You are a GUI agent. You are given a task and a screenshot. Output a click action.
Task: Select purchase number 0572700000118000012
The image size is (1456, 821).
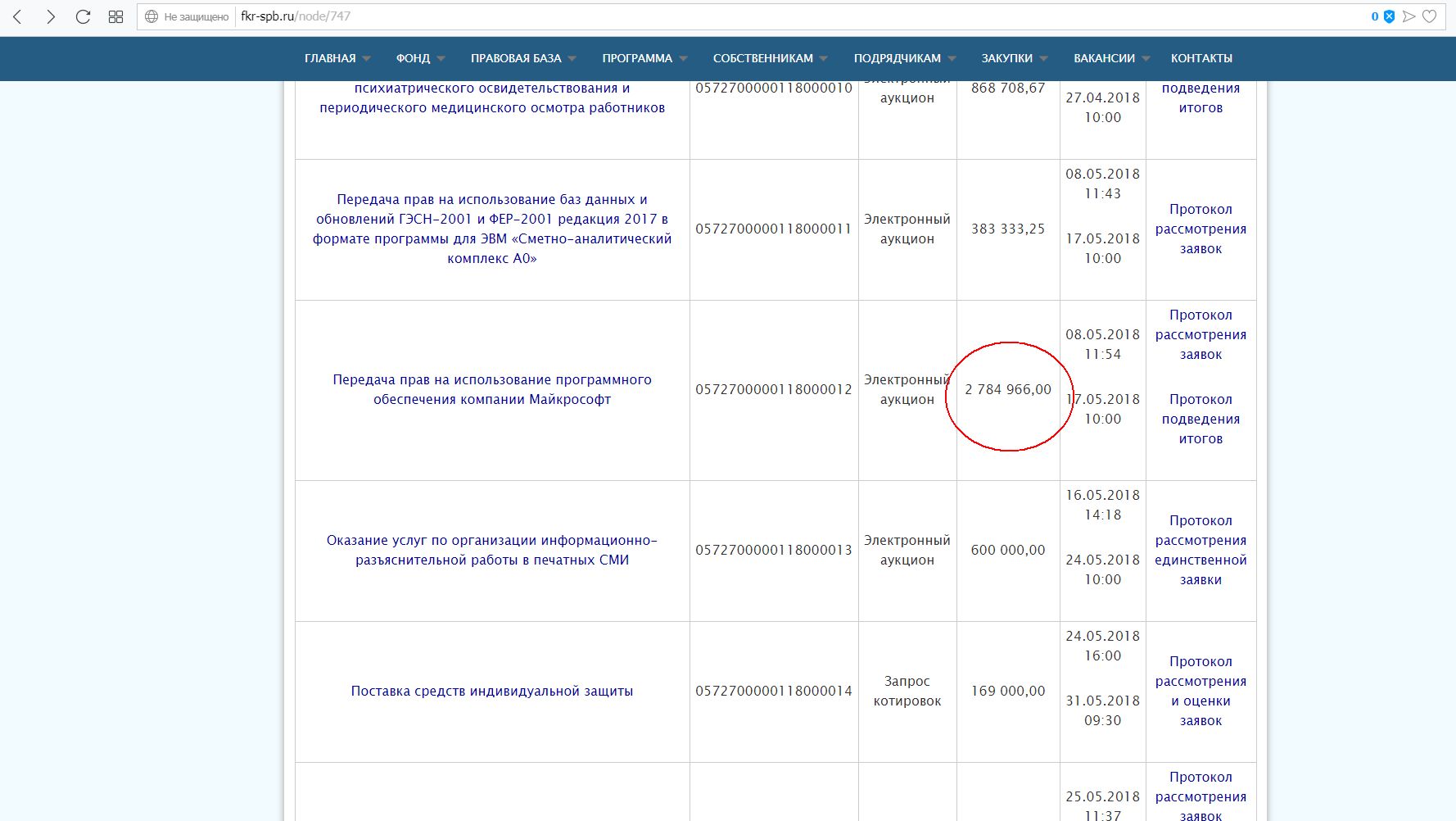tap(774, 389)
